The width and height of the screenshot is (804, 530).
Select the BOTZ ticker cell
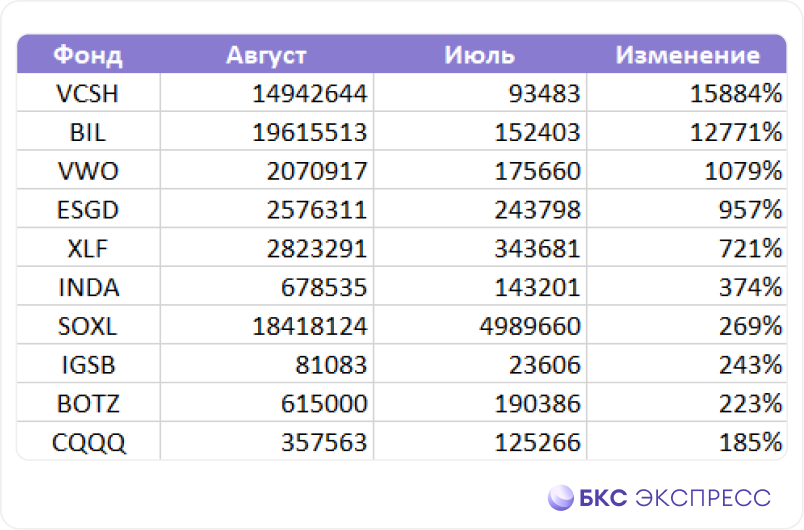(88, 403)
